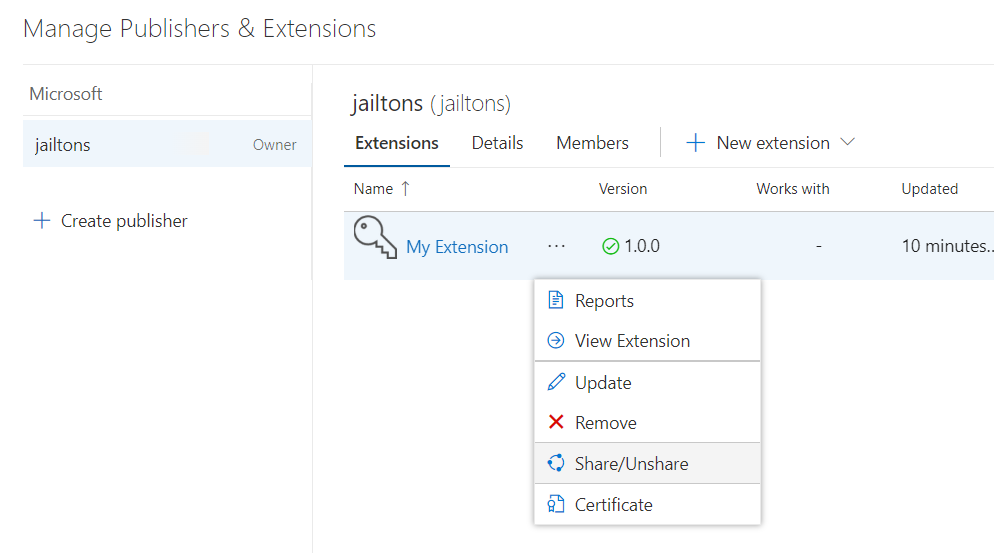This screenshot has width=994, height=553.
Task: Click the Updated column header
Action: 929,189
